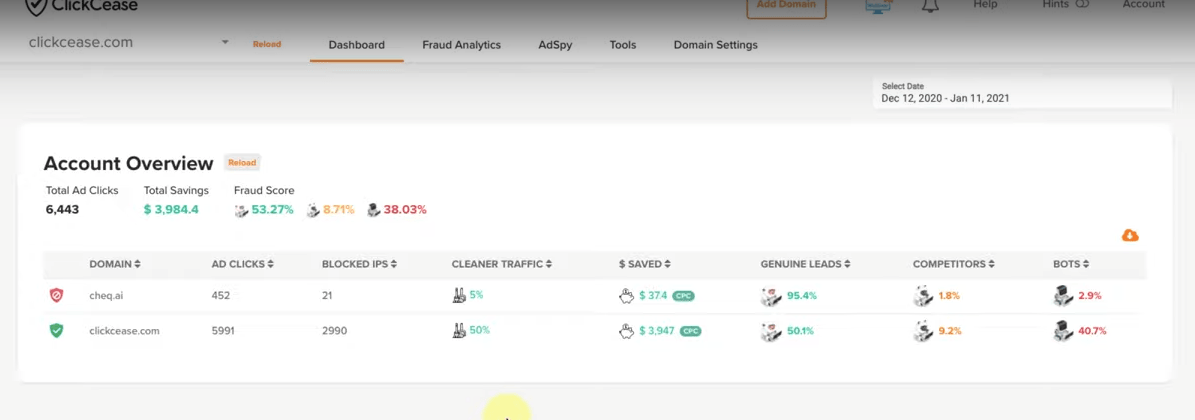
Task: Click the 40.7% bots value
Action: click(1093, 331)
